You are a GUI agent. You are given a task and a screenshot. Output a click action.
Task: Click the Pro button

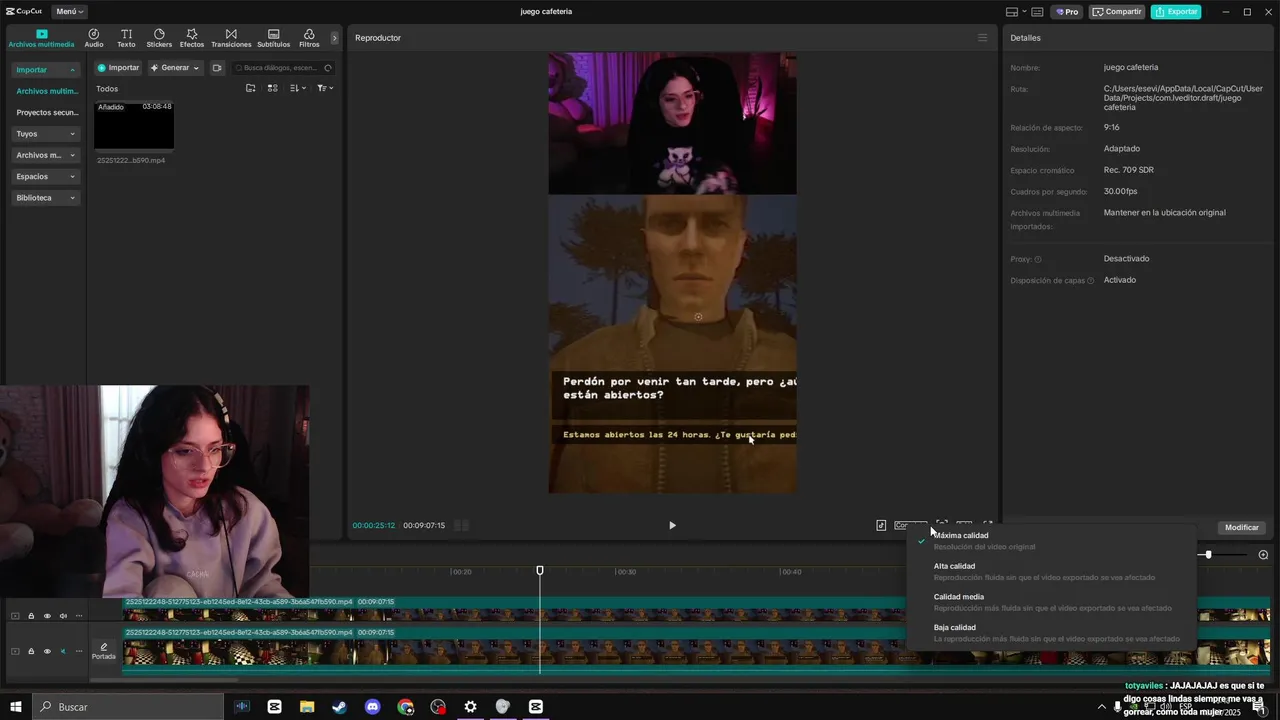pyautogui.click(x=1066, y=12)
